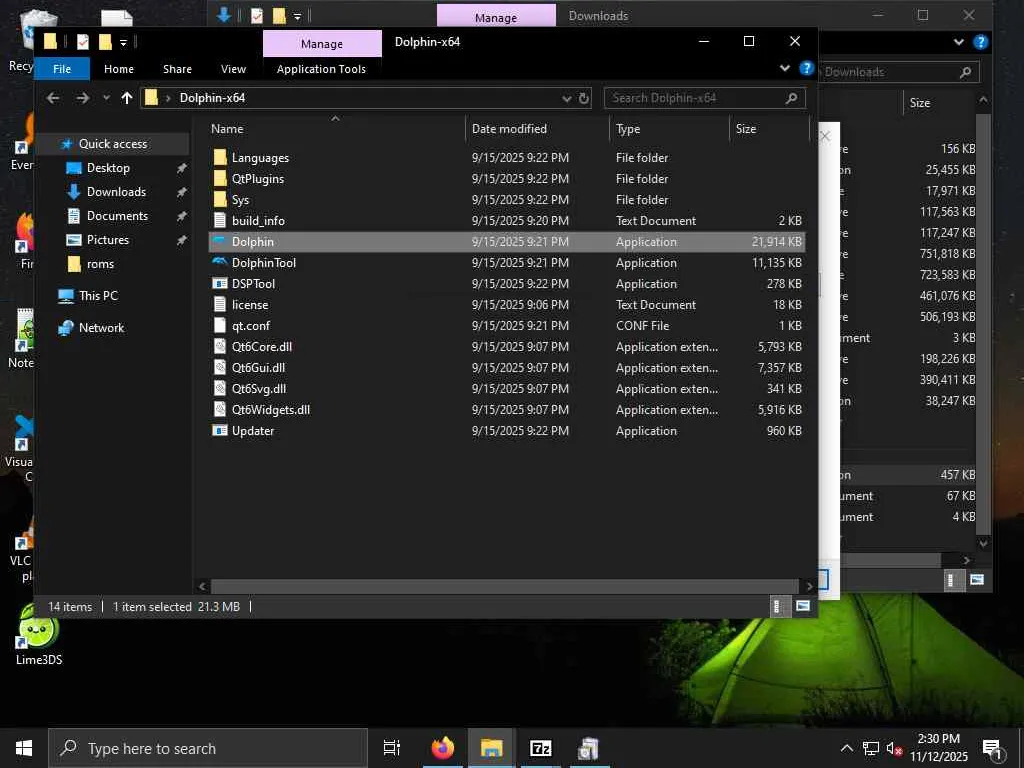The width and height of the screenshot is (1024, 768).
Task: Select the license text file icon
Action: coord(220,304)
